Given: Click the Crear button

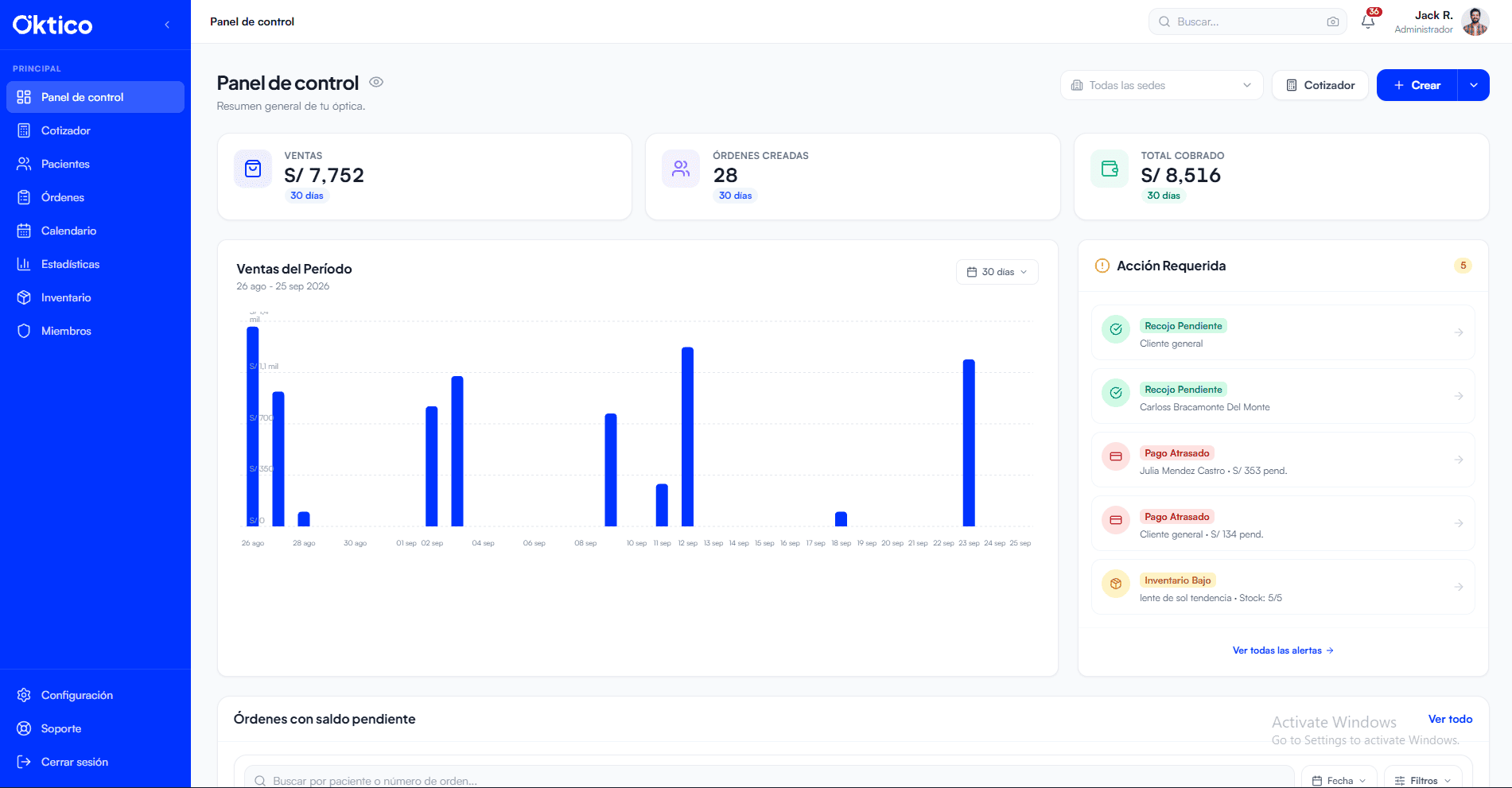Looking at the screenshot, I should click(1417, 85).
